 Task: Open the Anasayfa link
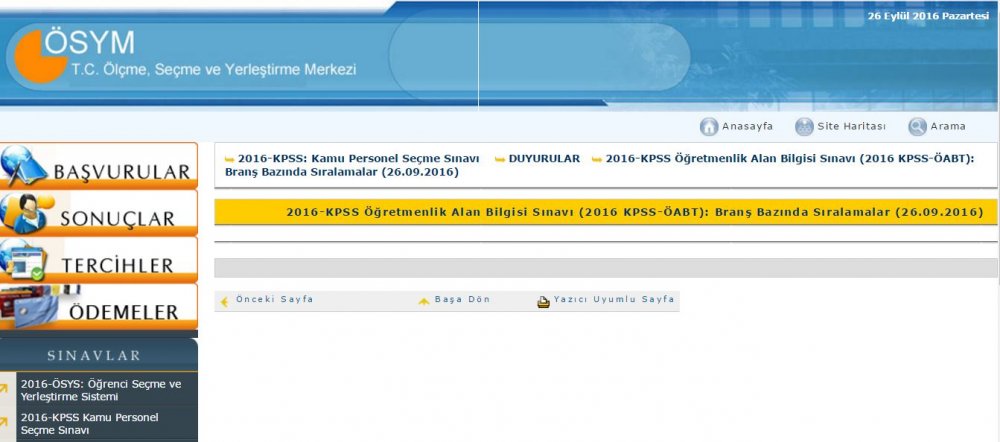[x=747, y=127]
